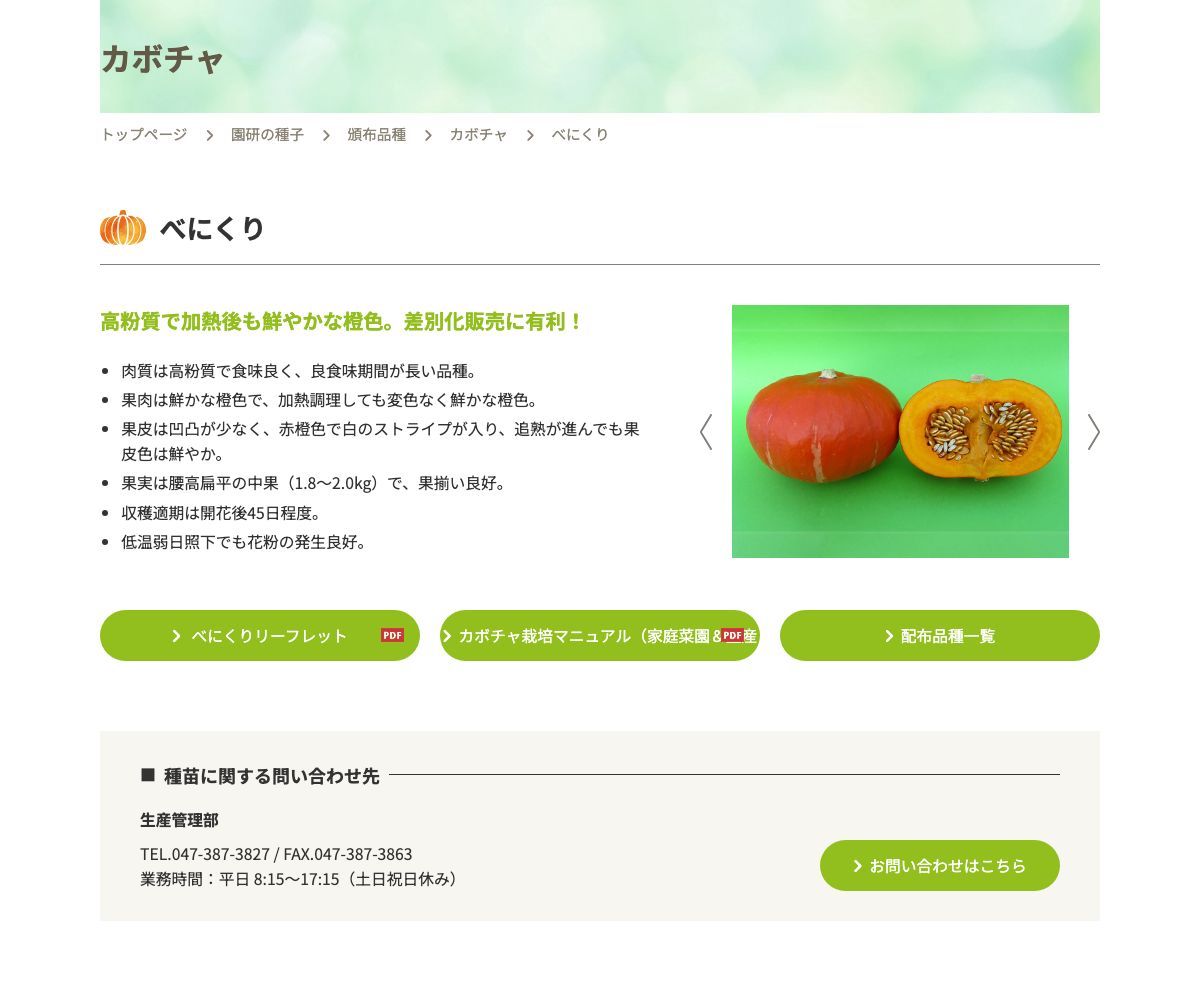This screenshot has width=1200, height=1000.
Task: Click the PDF icon on べにくりリーフレット button
Action: (x=392, y=635)
